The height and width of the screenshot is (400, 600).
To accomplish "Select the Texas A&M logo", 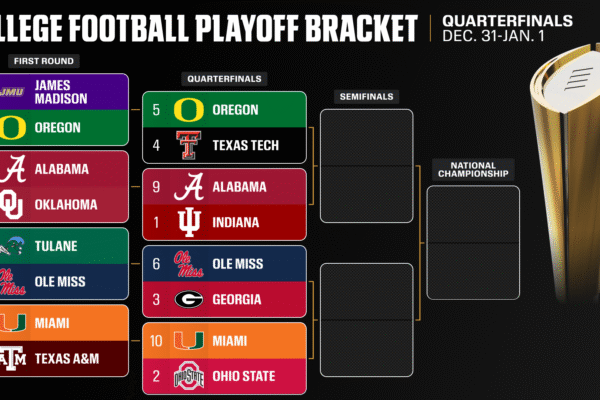I will click(x=14, y=359).
